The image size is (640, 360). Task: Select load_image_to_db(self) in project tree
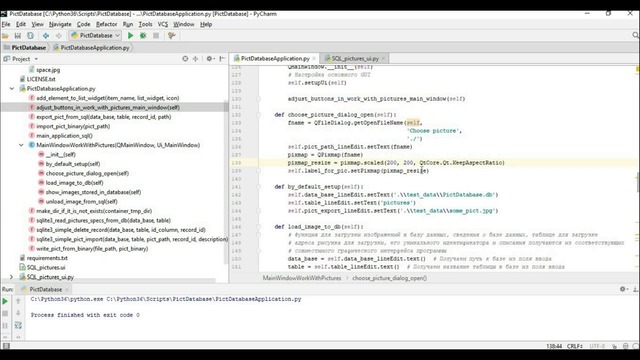[74, 182]
